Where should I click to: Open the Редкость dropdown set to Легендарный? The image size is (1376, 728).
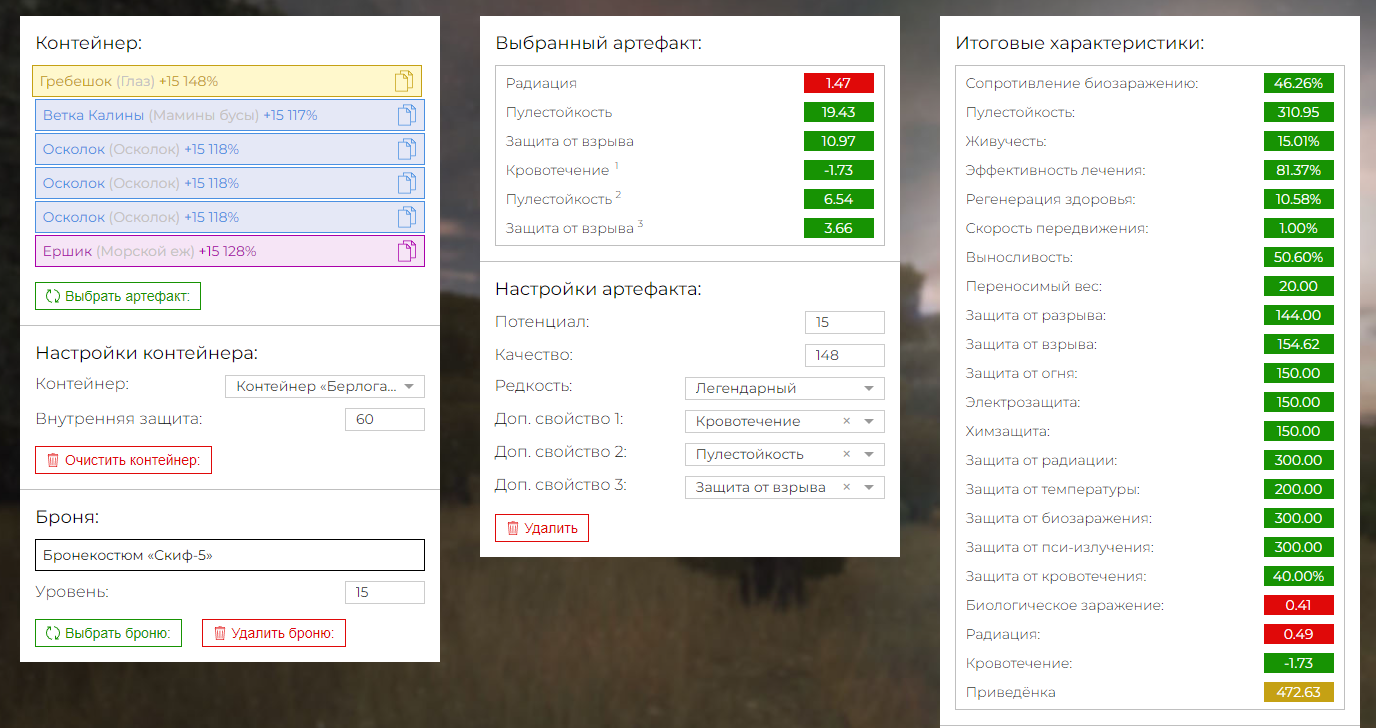[785, 388]
